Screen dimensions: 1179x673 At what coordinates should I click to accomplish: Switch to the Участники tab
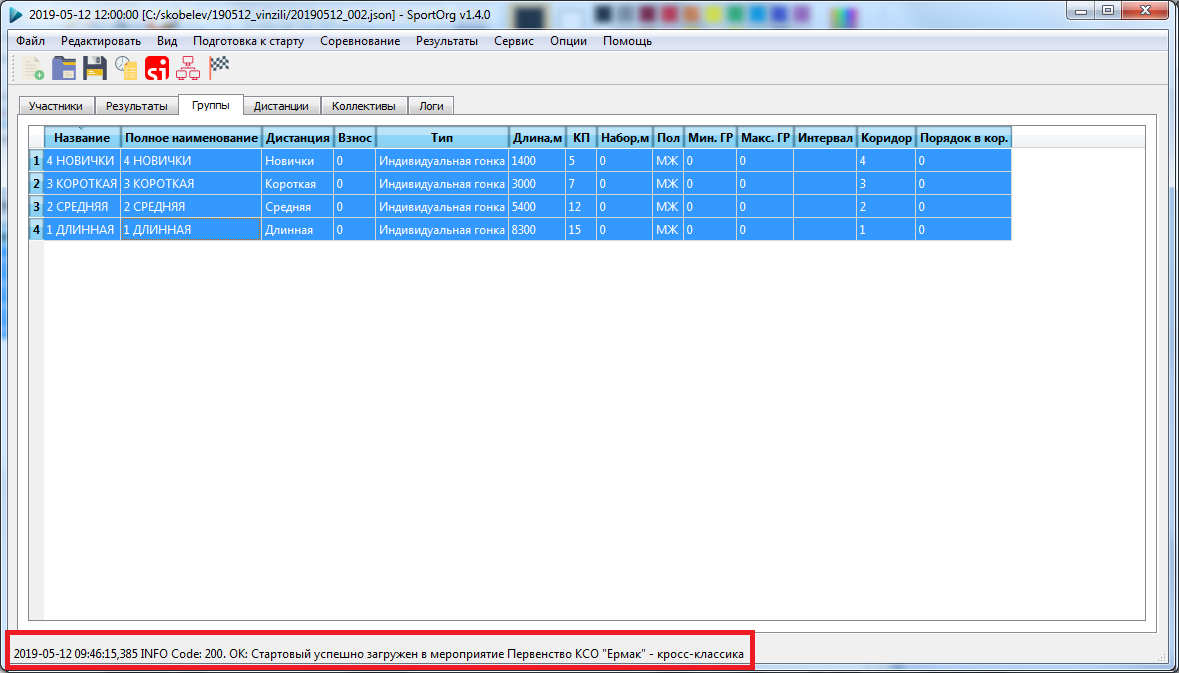point(56,106)
